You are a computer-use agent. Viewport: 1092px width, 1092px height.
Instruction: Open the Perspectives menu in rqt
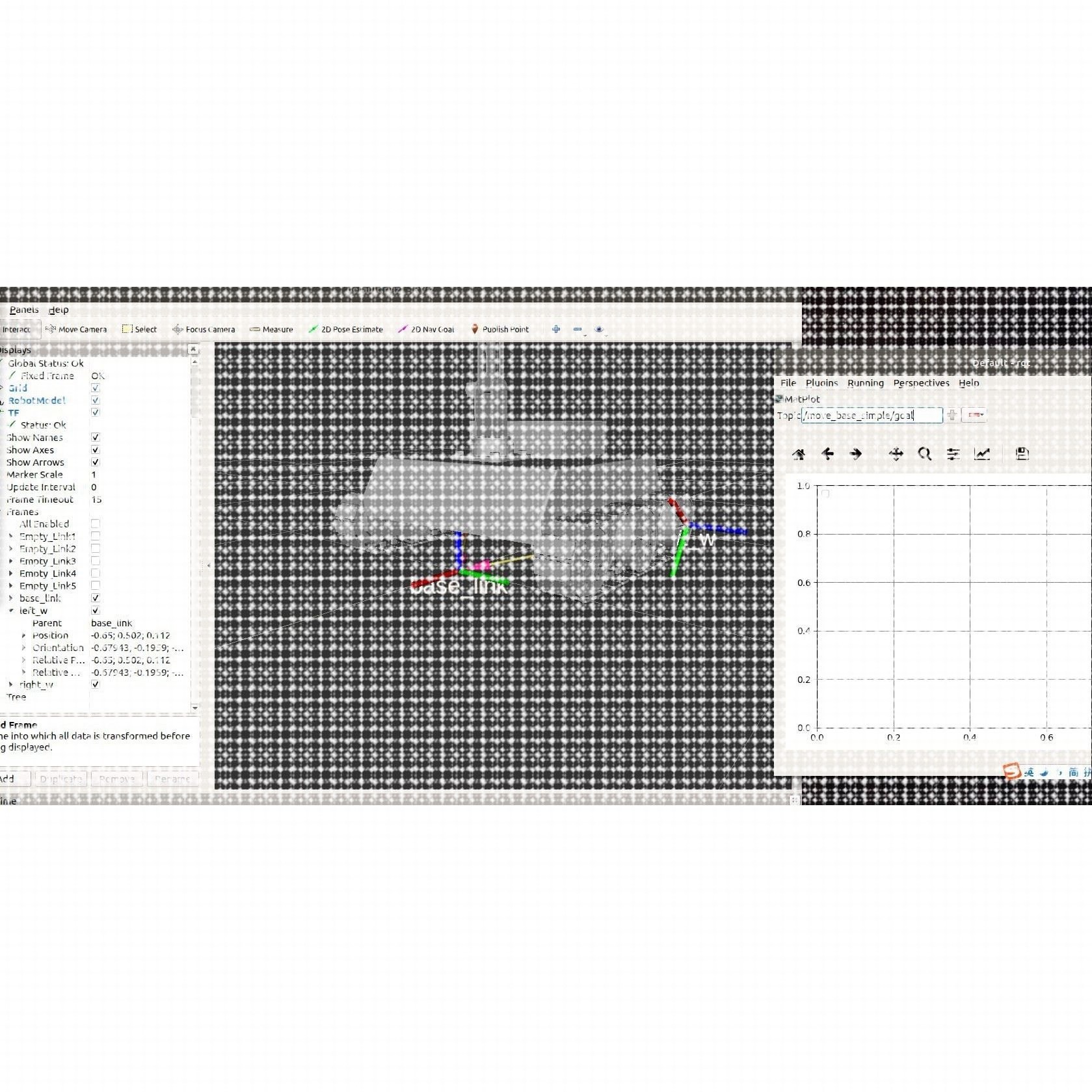click(x=922, y=383)
